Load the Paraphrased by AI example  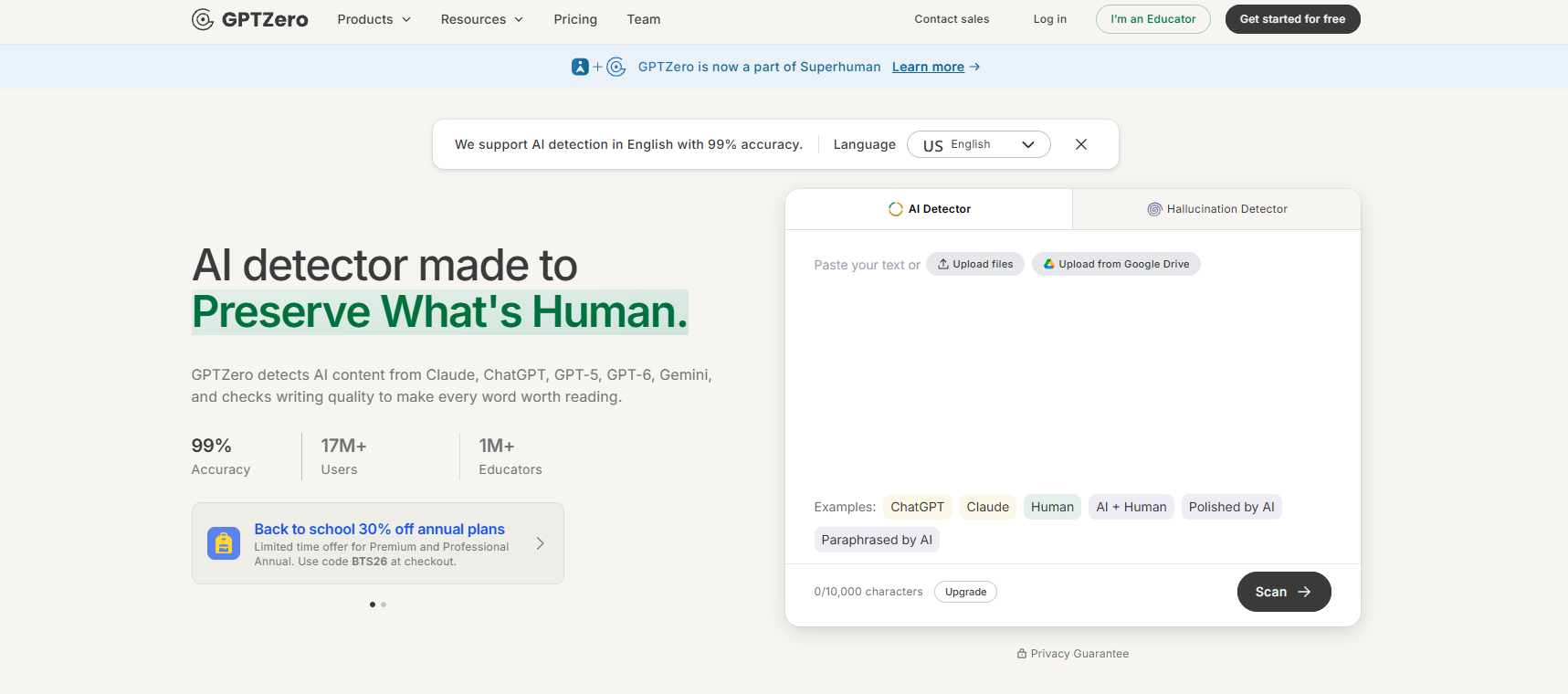(877, 540)
